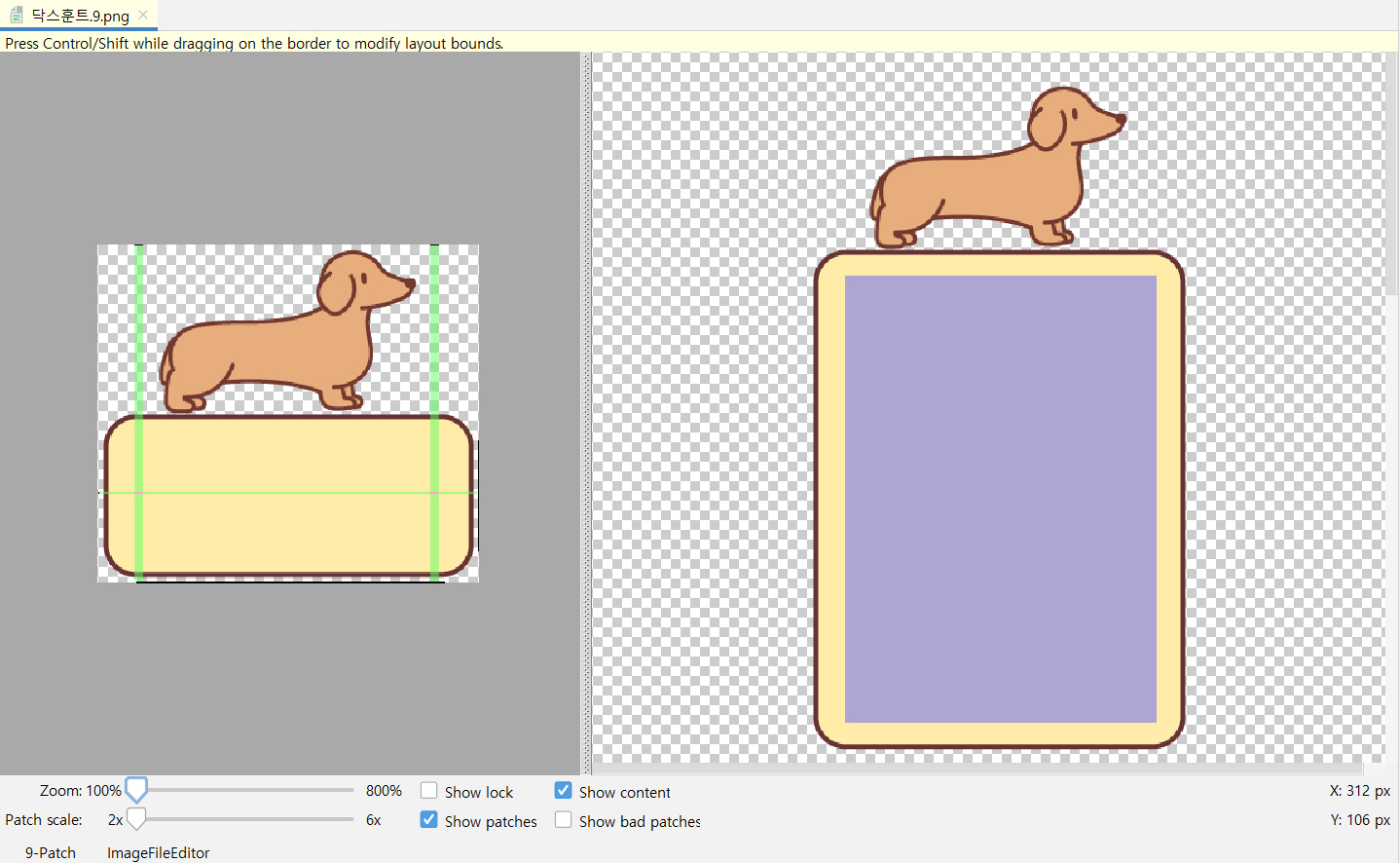Click the purple content area in preview
Screen dimensions: 1400x863
(x=1000, y=499)
